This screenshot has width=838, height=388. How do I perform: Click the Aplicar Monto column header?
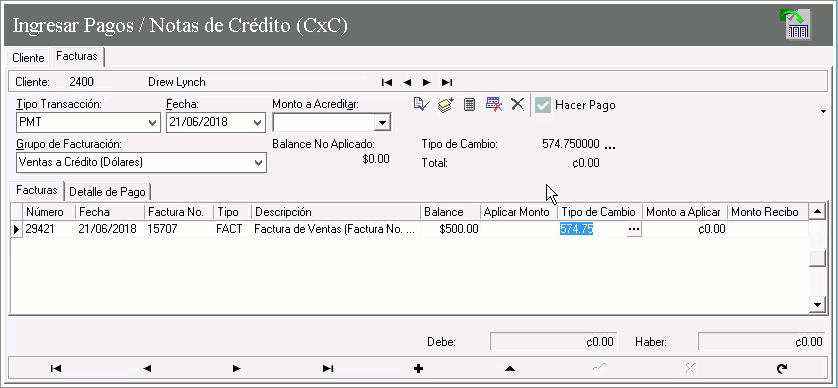click(519, 212)
